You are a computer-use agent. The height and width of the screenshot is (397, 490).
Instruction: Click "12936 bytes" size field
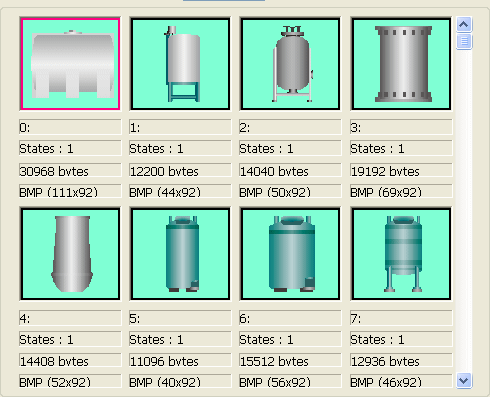pyautogui.click(x=401, y=361)
